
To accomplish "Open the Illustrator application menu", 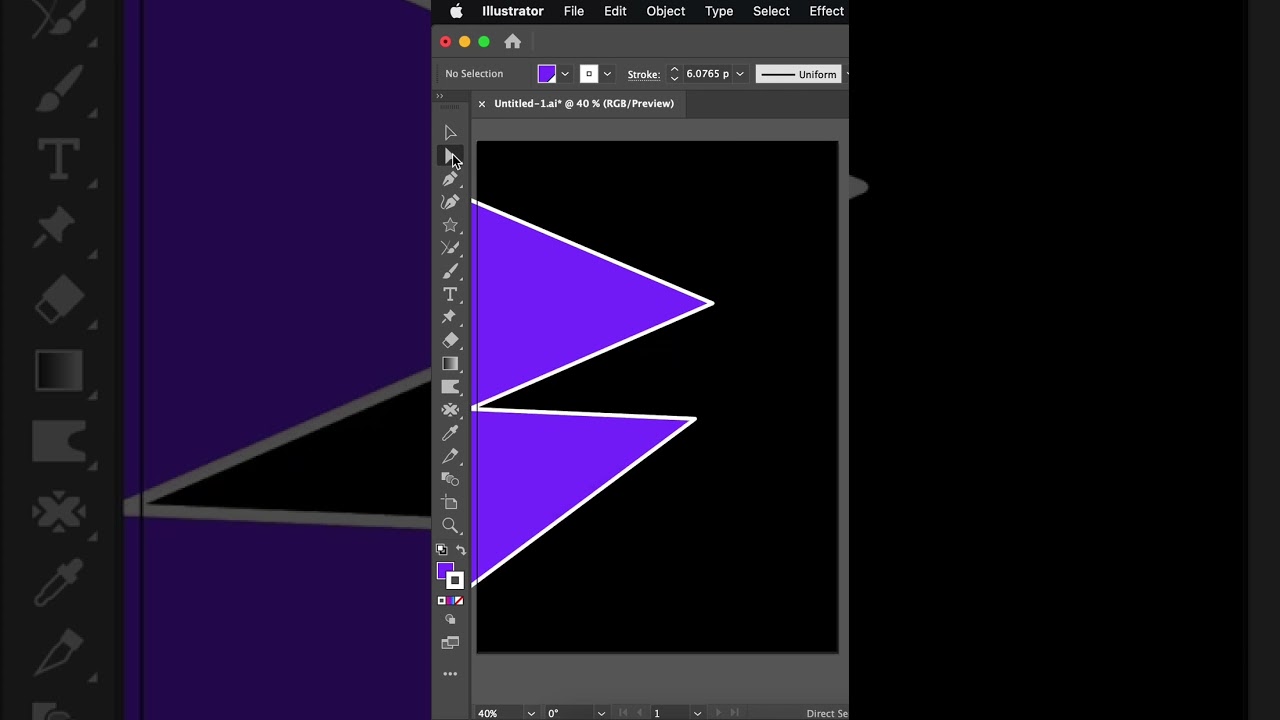I will 513,11.
